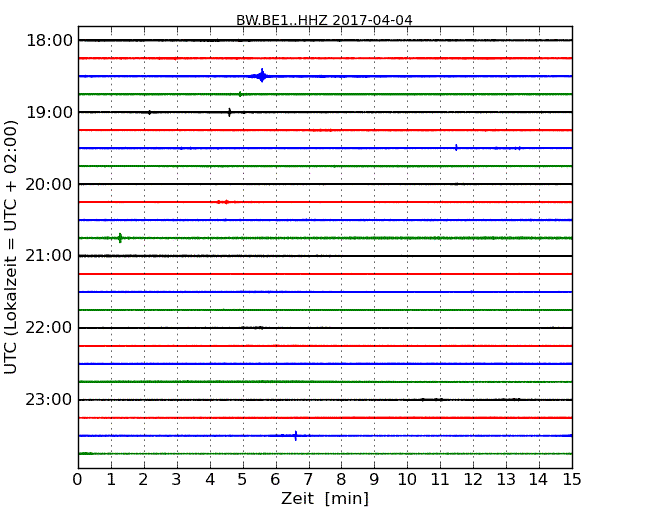Click x-axis tick label 11
The height and width of the screenshot is (520, 650).
click(440, 480)
